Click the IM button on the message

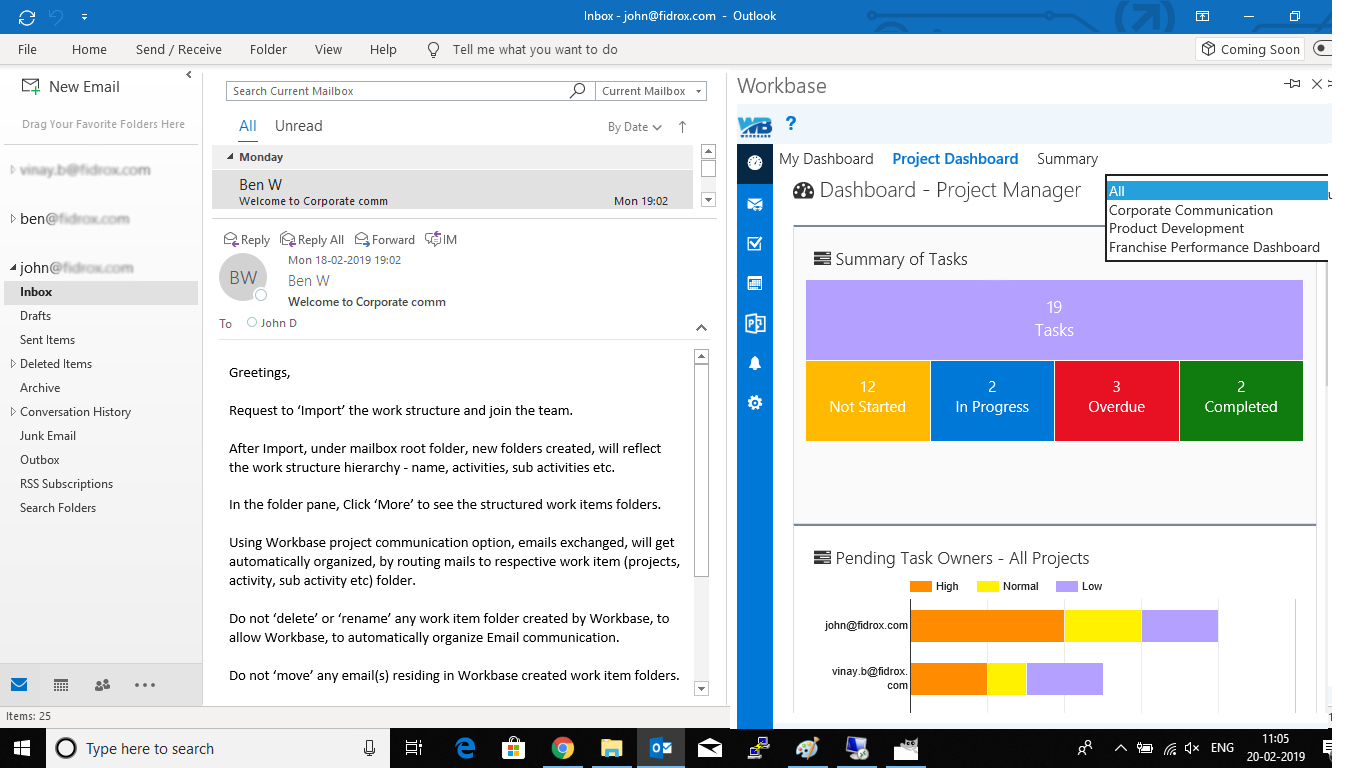coord(441,240)
